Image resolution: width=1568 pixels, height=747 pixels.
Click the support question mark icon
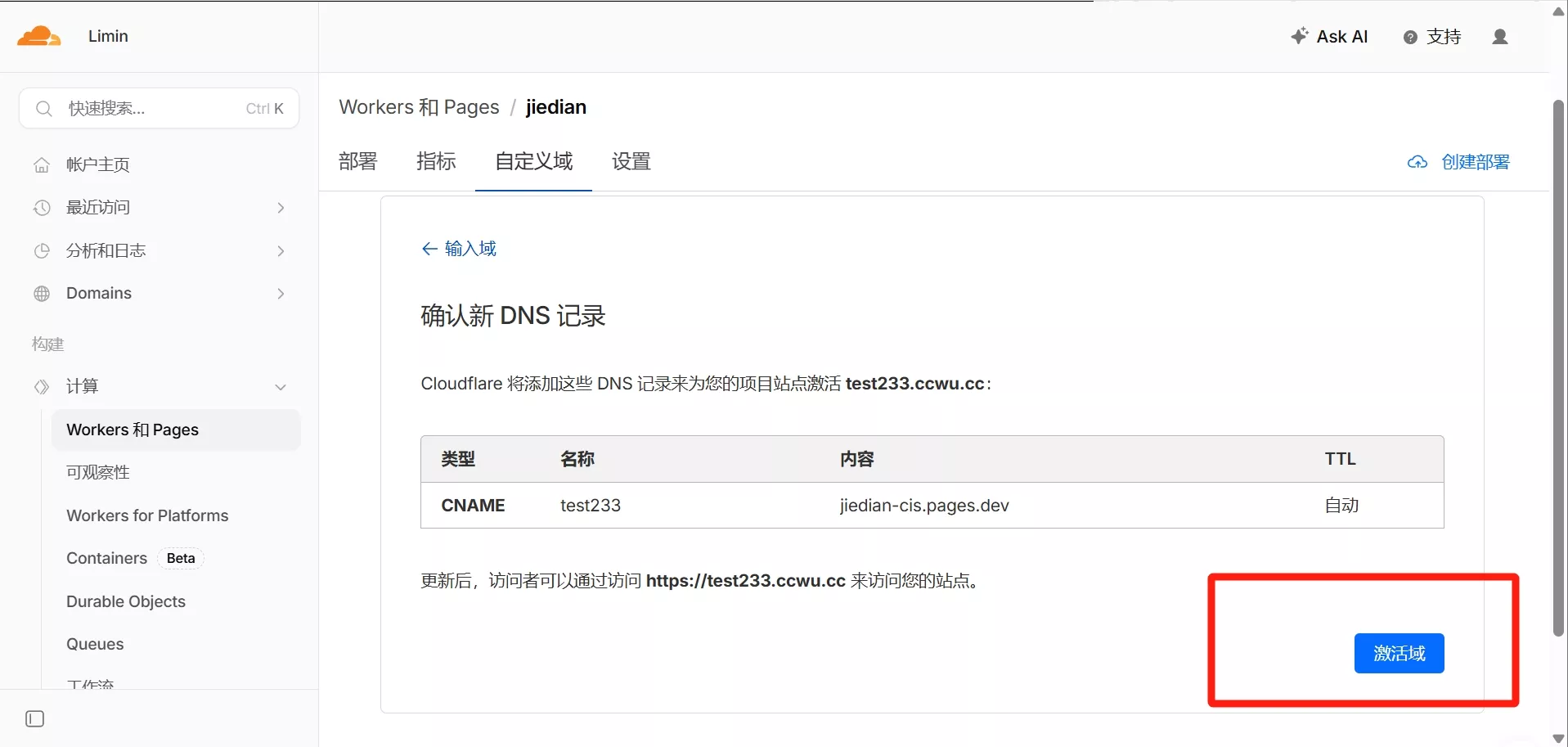pyautogui.click(x=1410, y=38)
